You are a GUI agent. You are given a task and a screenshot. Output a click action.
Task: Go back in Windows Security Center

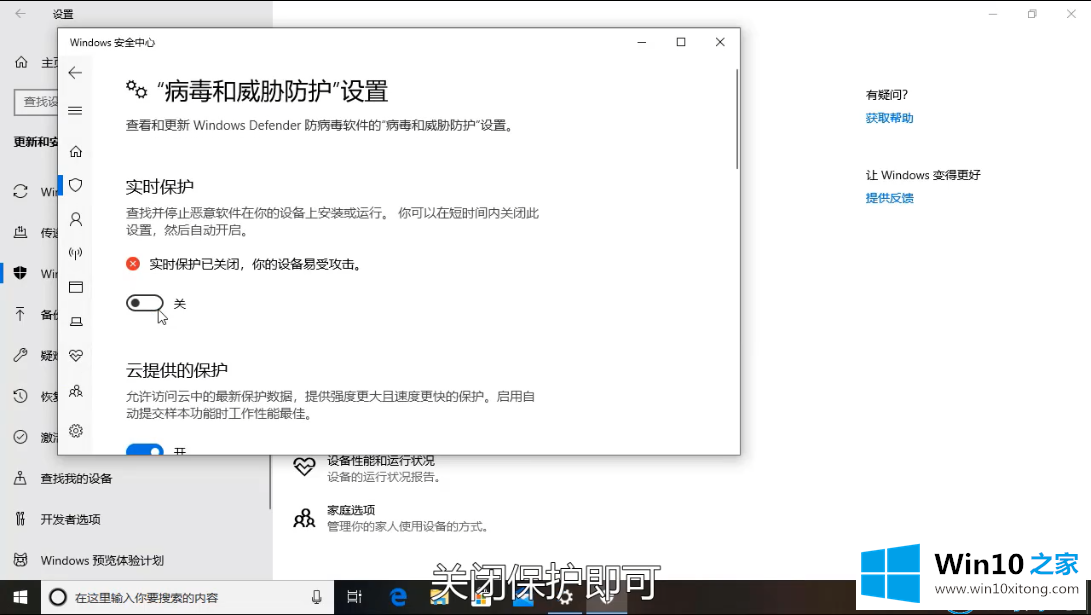pos(75,73)
